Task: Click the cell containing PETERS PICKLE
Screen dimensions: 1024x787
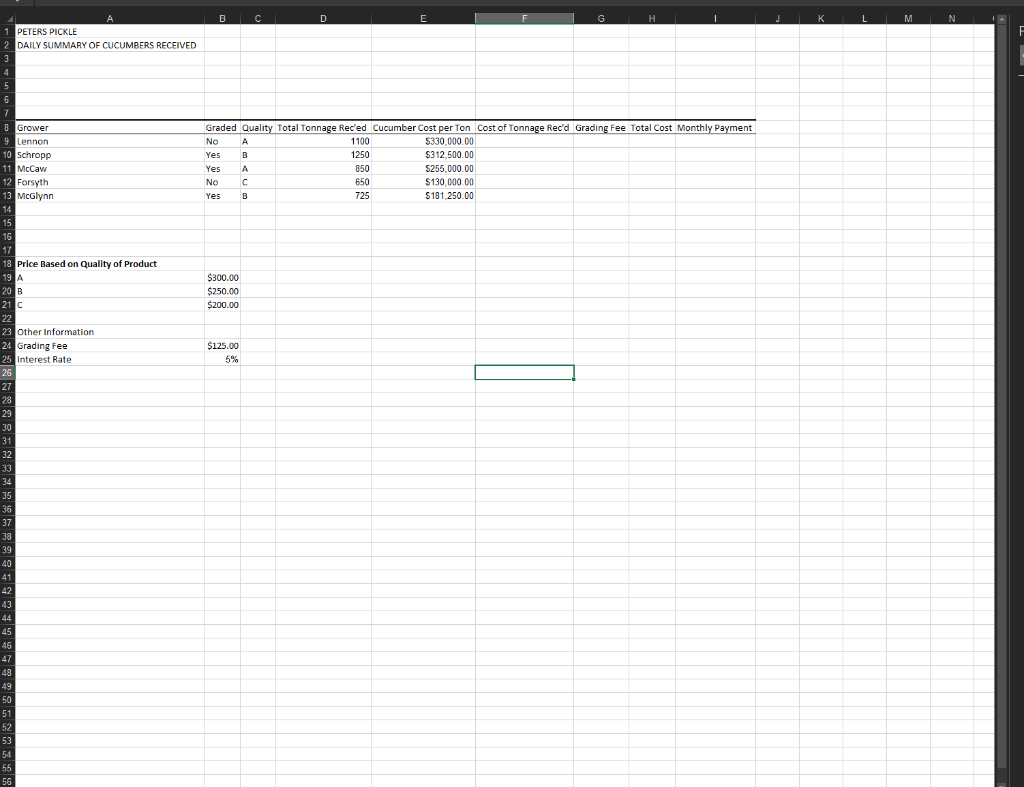Action: pyautogui.click(x=110, y=32)
